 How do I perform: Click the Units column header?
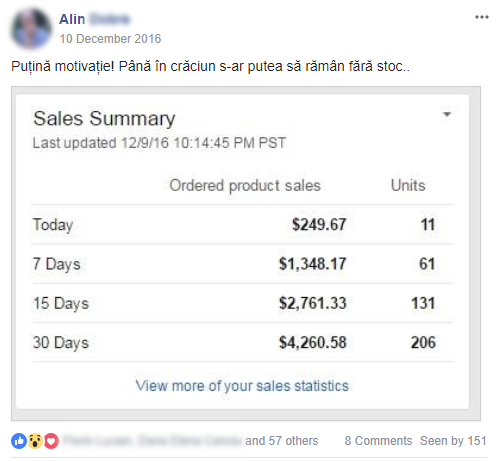click(408, 185)
